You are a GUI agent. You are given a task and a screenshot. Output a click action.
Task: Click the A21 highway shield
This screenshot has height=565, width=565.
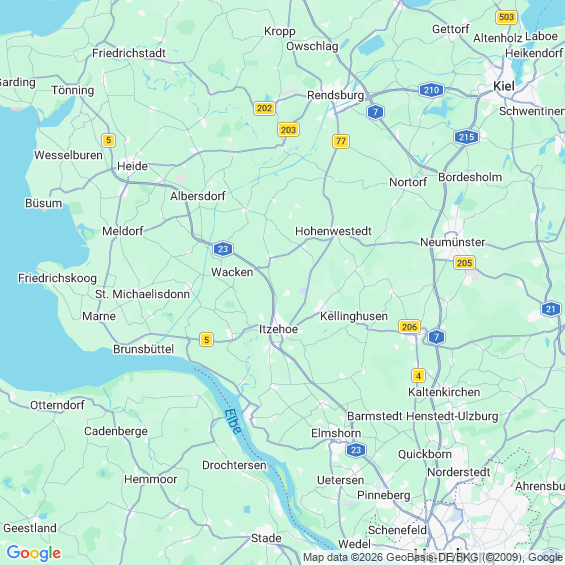tap(550, 309)
